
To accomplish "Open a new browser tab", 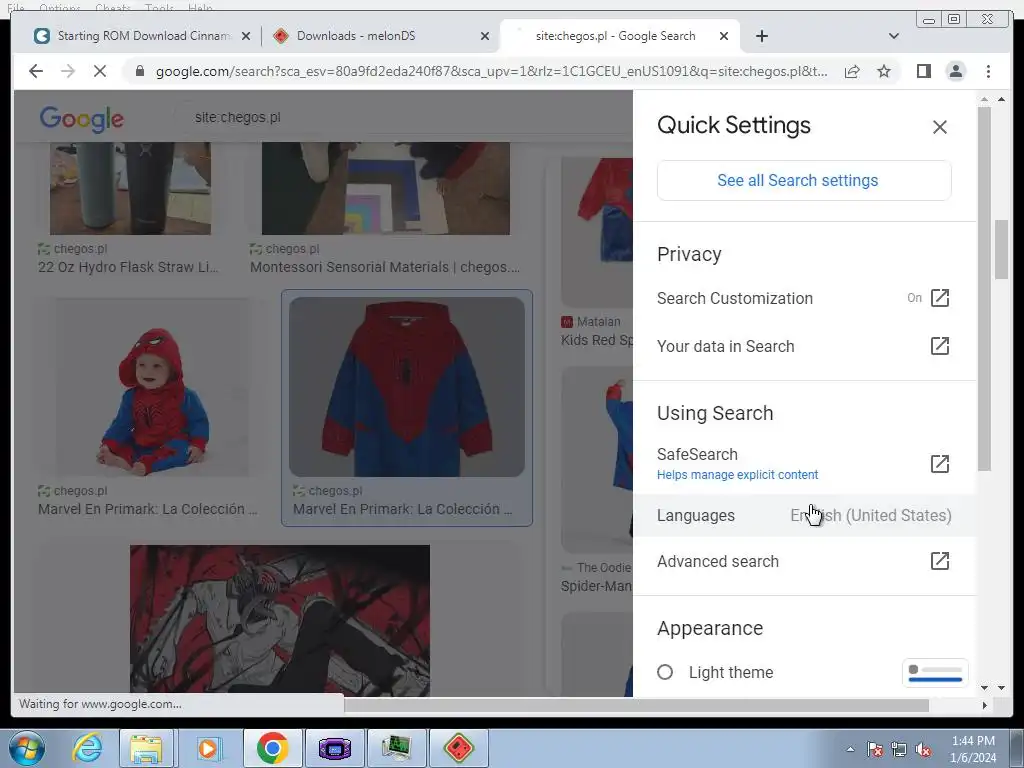I will pyautogui.click(x=761, y=36).
